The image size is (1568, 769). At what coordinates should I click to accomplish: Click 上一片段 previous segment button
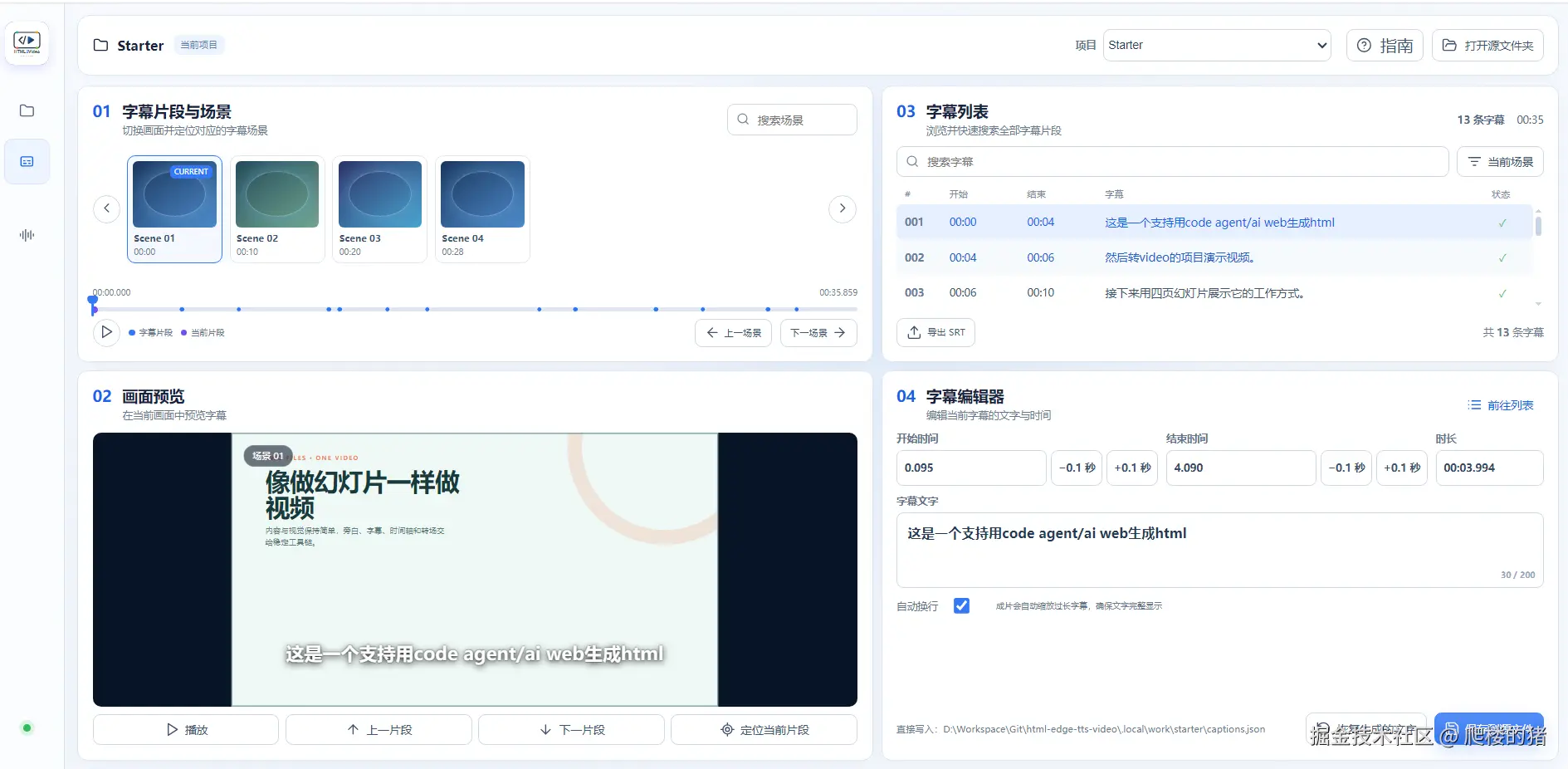click(379, 730)
